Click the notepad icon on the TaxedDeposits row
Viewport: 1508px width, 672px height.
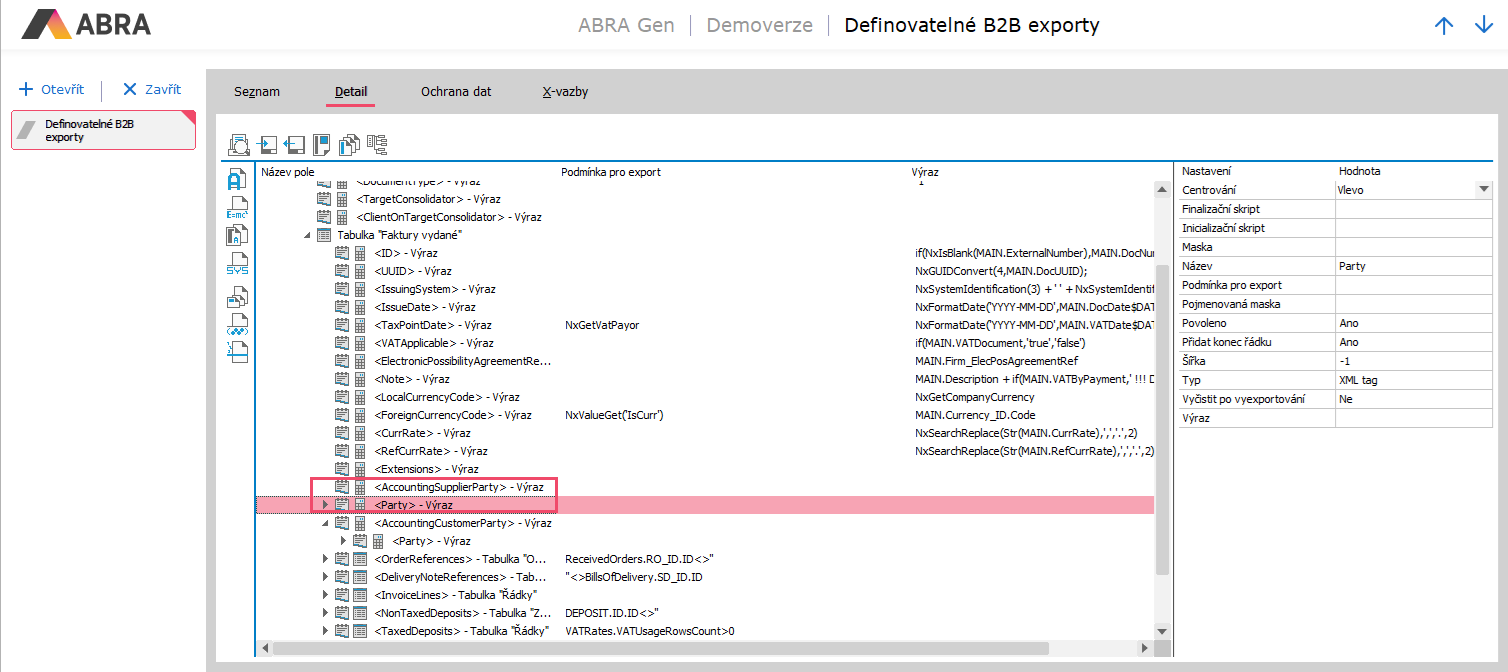[341, 631]
